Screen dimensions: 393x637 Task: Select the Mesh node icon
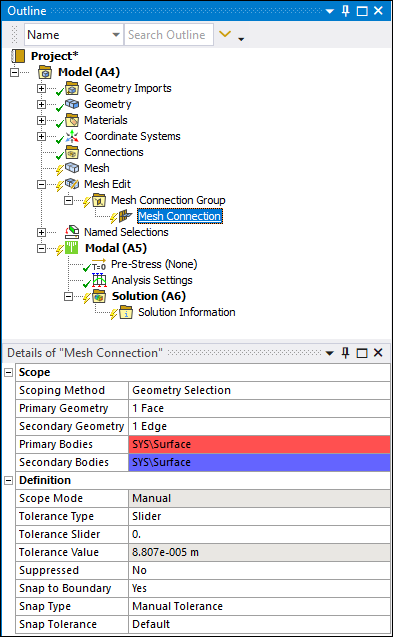tap(72, 168)
